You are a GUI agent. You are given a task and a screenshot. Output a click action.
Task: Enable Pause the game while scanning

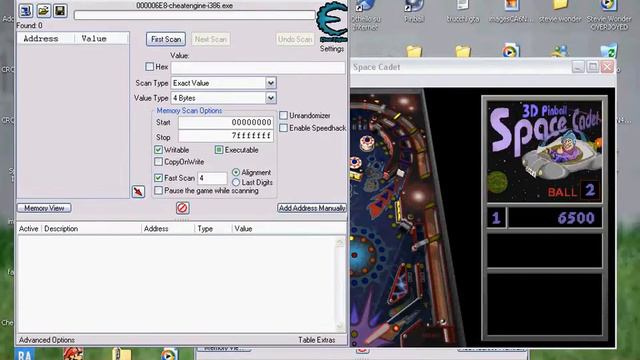pyautogui.click(x=158, y=191)
